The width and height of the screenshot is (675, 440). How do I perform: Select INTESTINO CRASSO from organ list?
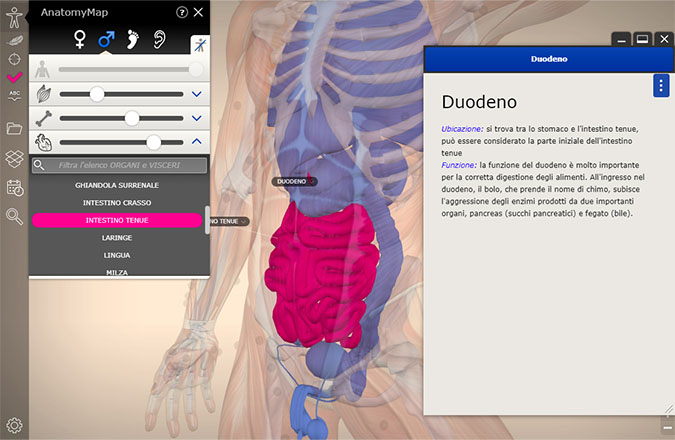tap(117, 203)
